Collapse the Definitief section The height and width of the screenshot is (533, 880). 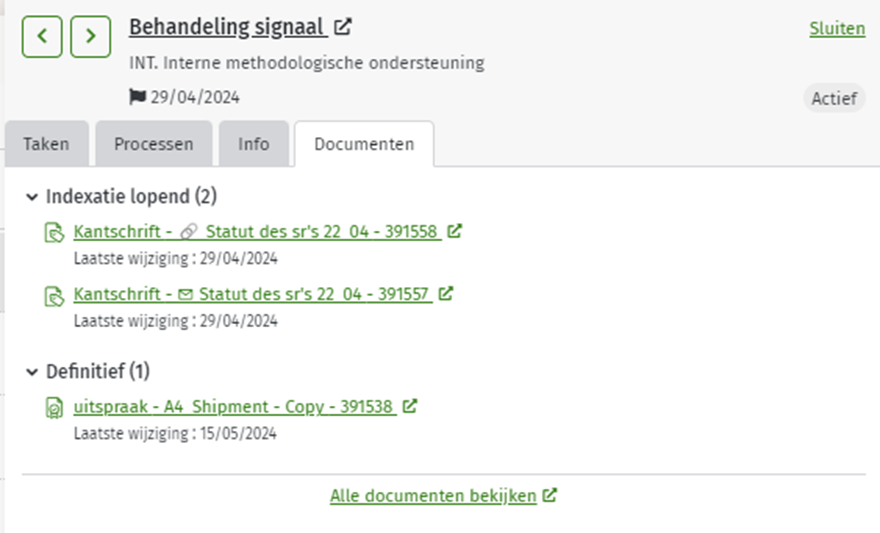(32, 372)
